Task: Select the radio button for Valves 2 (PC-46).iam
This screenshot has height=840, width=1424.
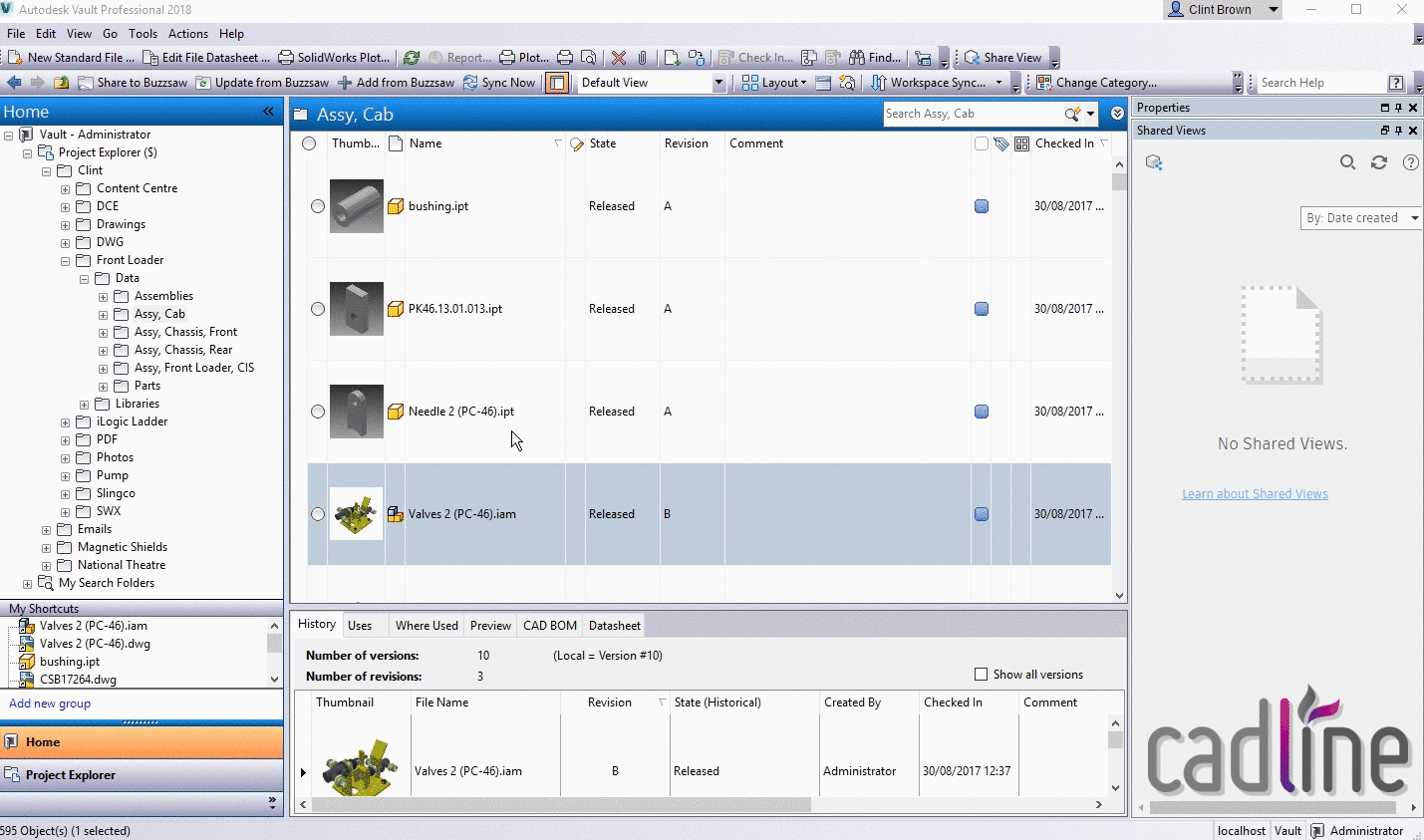Action: click(317, 514)
